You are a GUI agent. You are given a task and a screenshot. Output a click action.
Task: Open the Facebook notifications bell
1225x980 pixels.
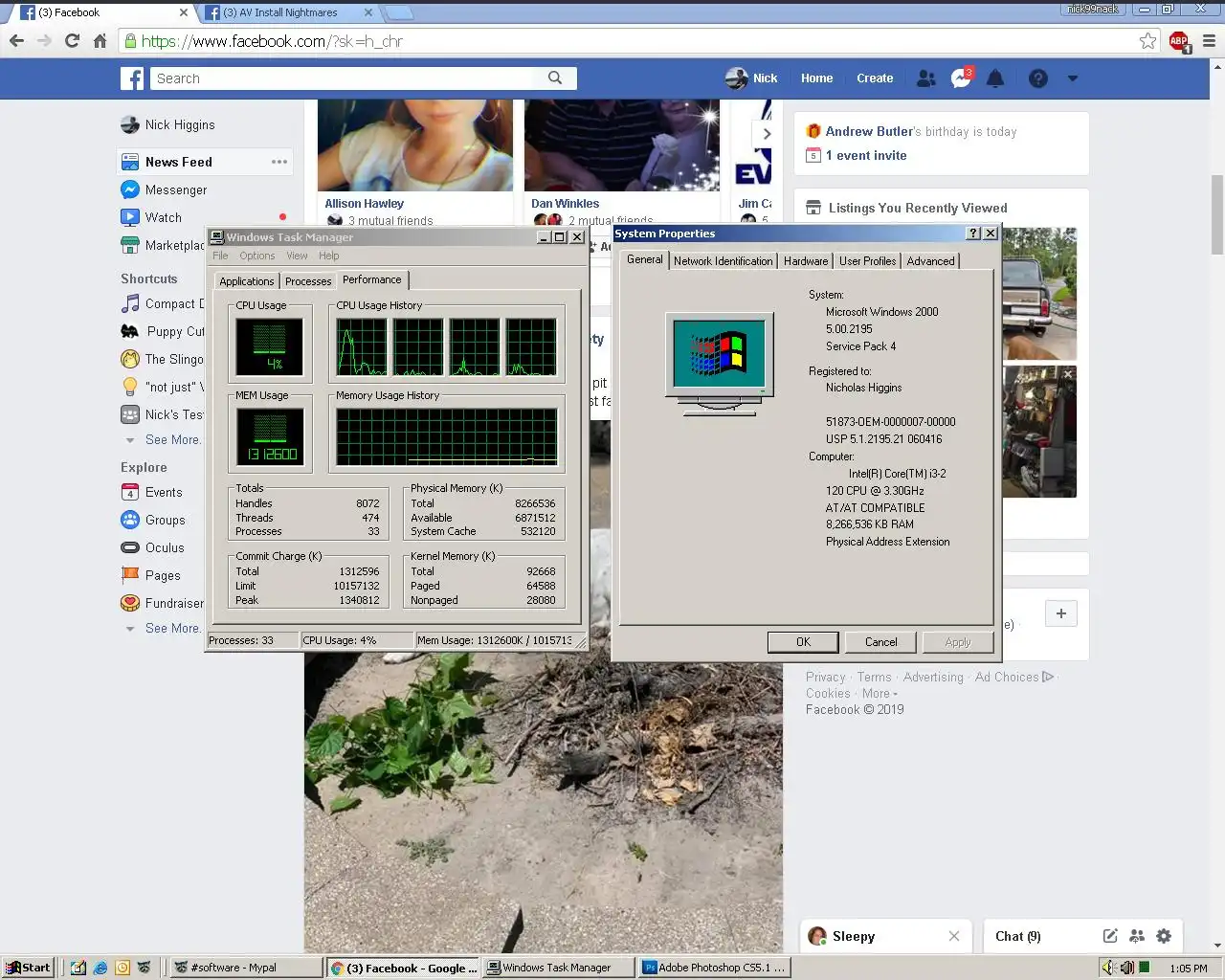[995, 78]
